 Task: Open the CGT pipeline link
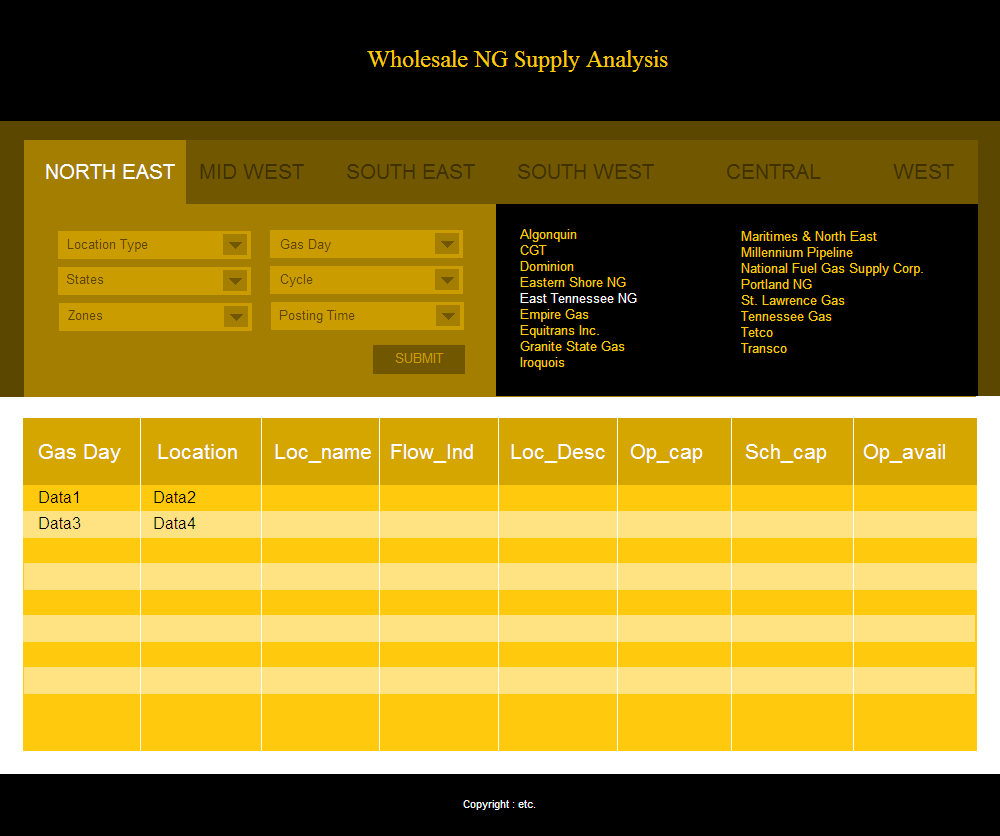pos(533,251)
